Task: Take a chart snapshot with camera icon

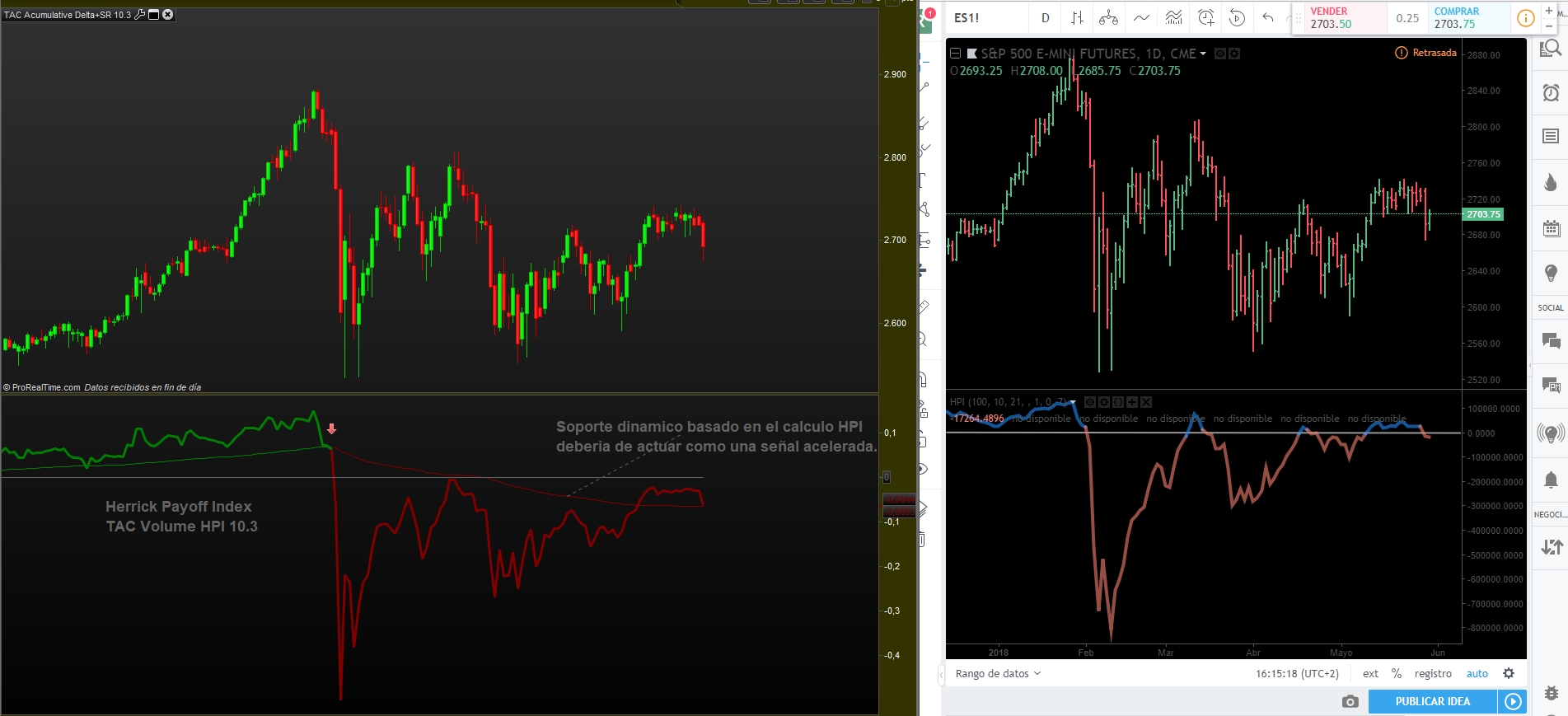Action: tap(1350, 701)
